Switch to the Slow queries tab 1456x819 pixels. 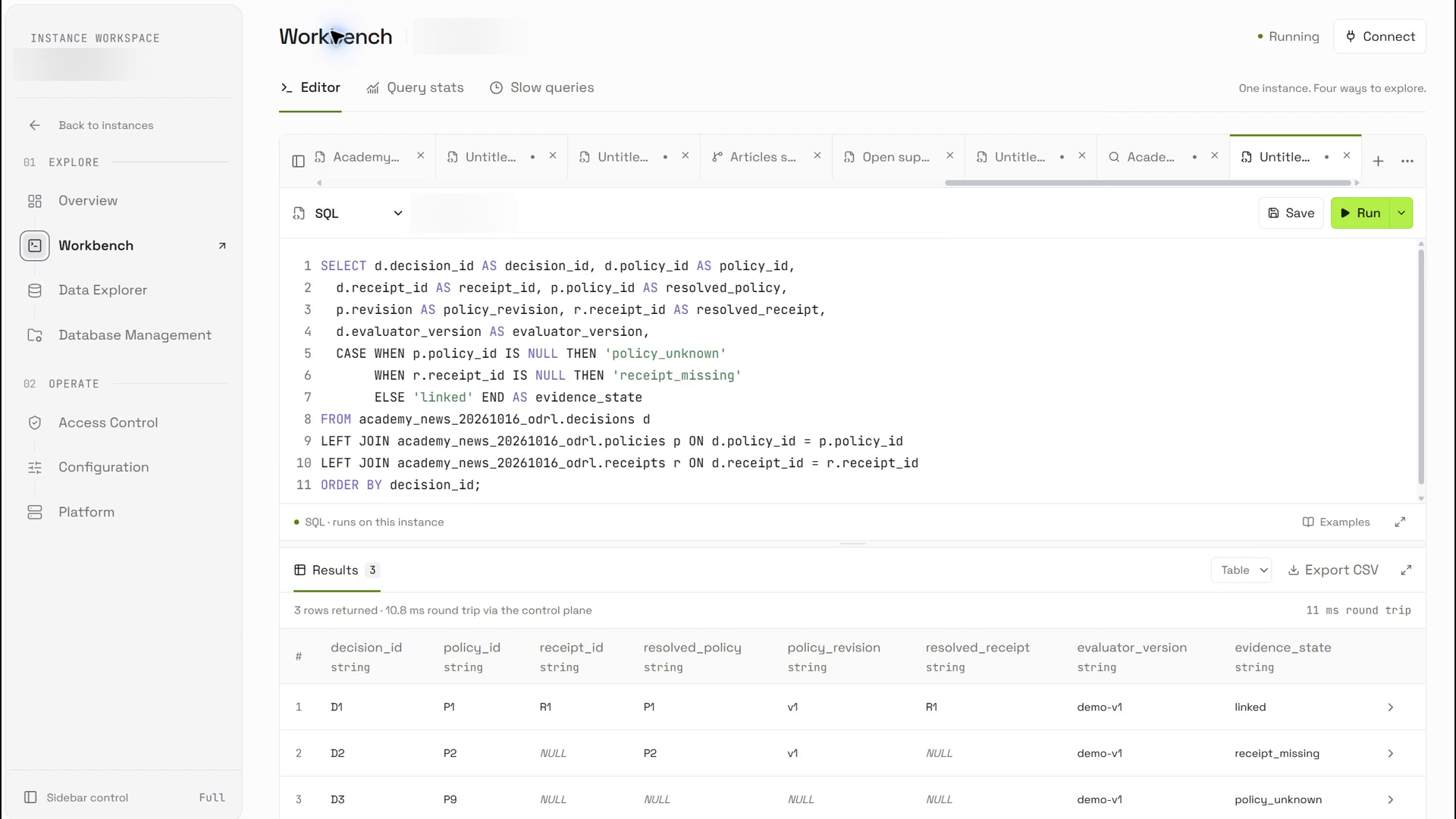pyautogui.click(x=541, y=88)
